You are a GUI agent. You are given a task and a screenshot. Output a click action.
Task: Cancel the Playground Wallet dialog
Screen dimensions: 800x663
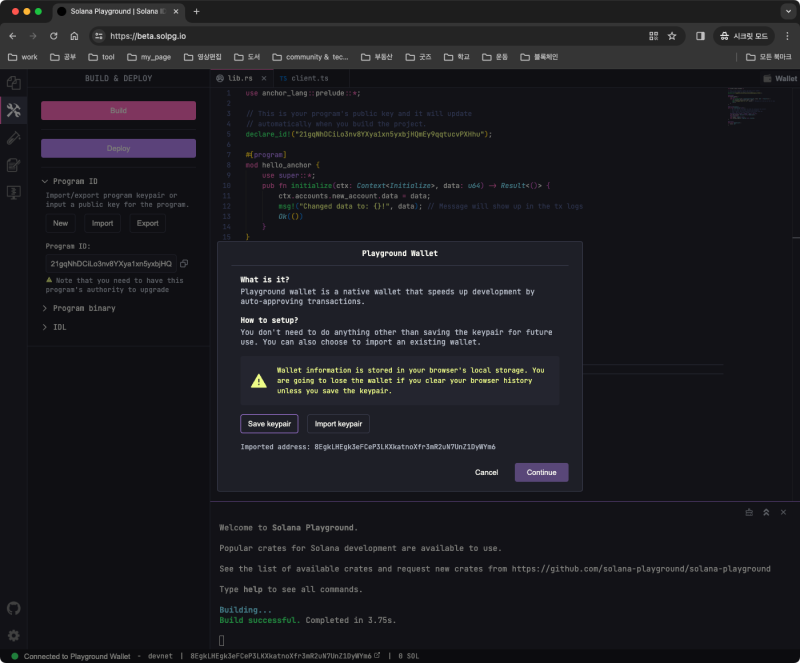tap(486, 472)
